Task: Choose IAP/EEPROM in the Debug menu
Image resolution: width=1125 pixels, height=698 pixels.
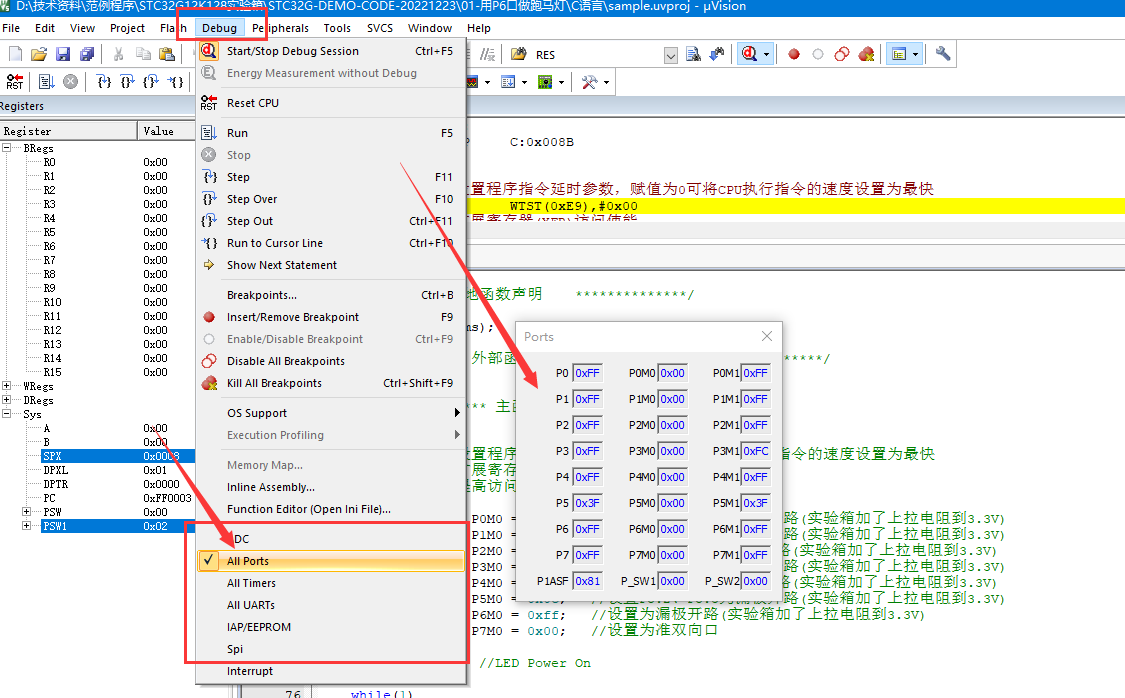Action: (x=331, y=627)
